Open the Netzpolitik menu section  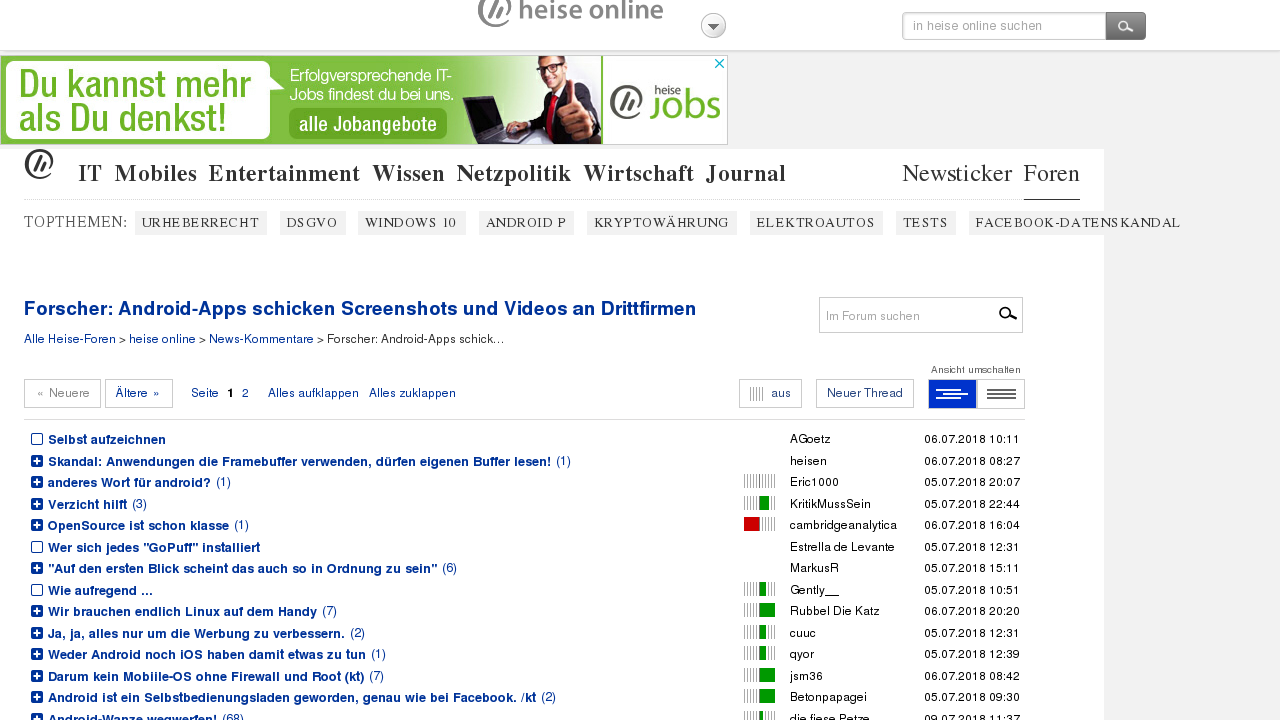click(x=514, y=174)
